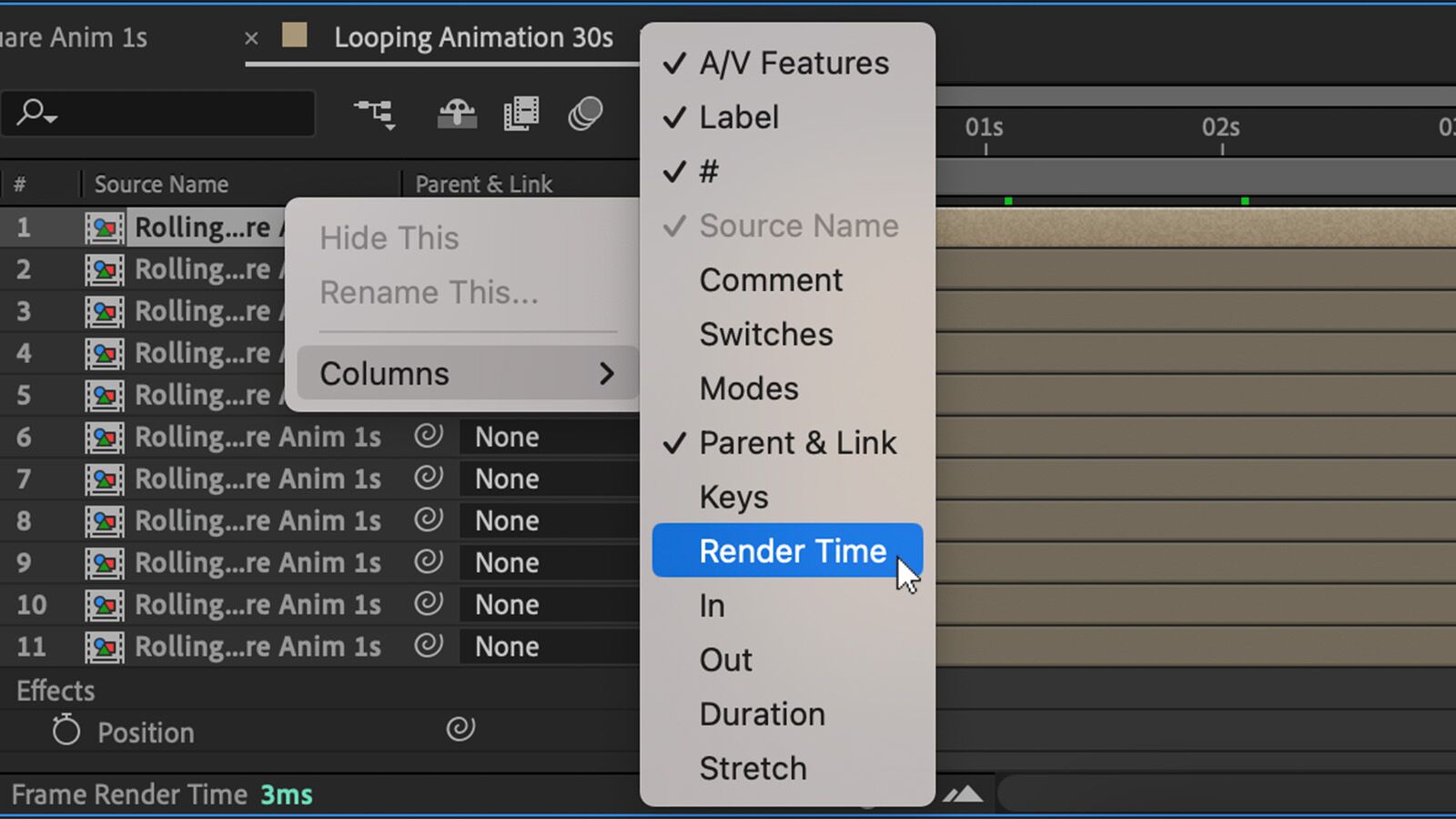Click the shy layers toggle icon
The width and height of the screenshot is (1456, 819).
point(457,114)
